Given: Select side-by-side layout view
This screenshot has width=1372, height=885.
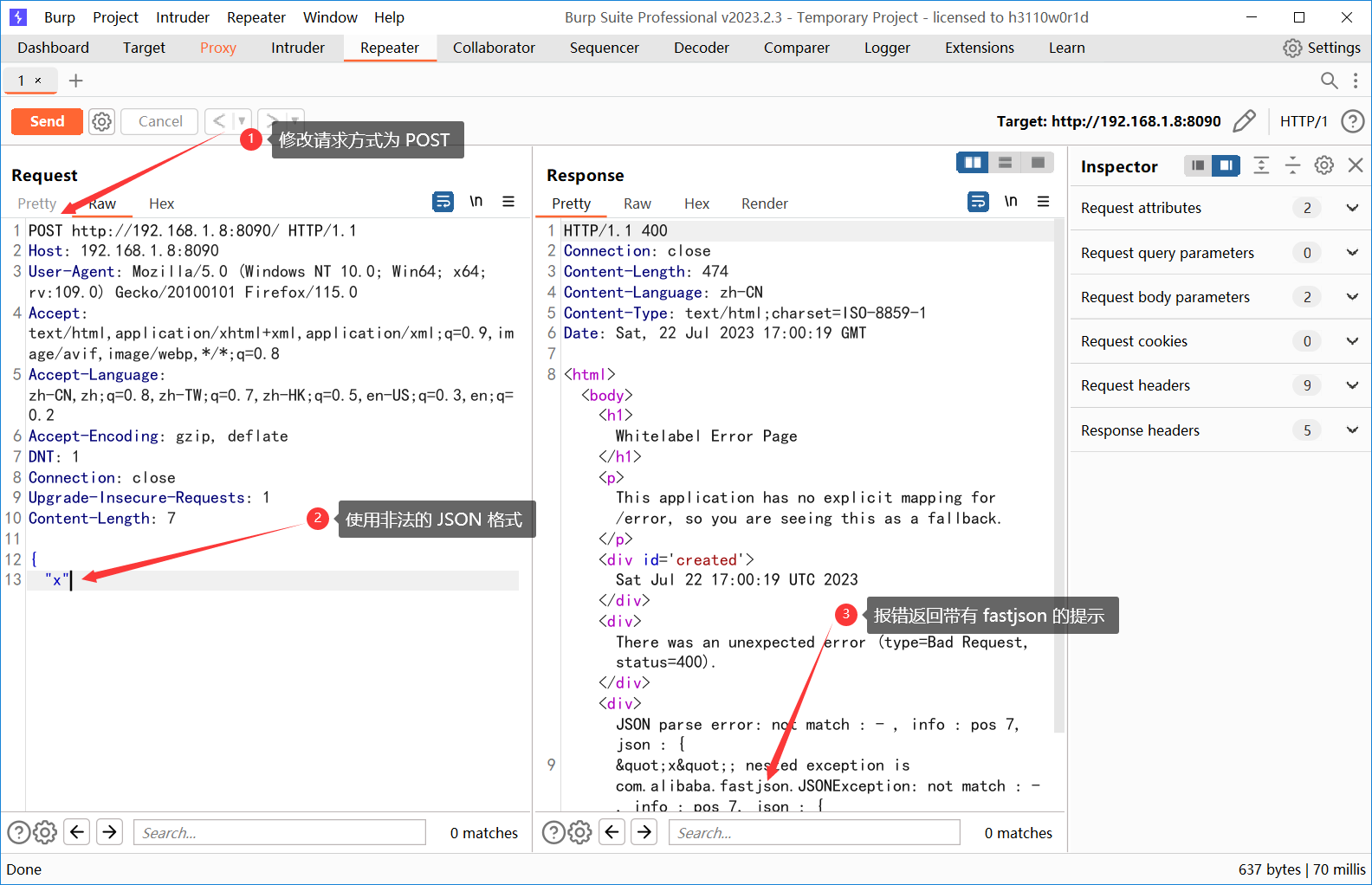Looking at the screenshot, I should (973, 162).
